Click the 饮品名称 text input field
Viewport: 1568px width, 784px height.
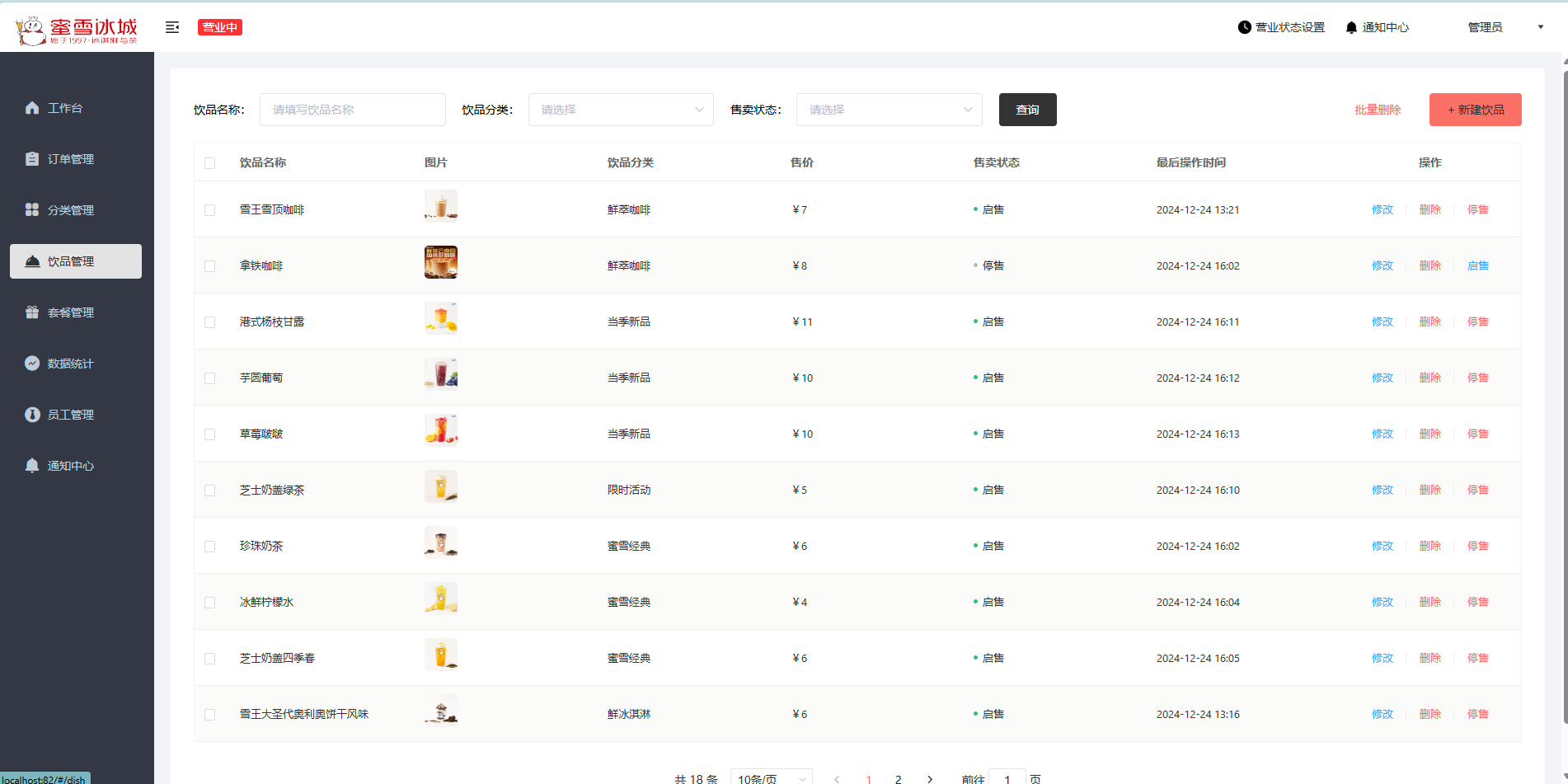pos(352,110)
